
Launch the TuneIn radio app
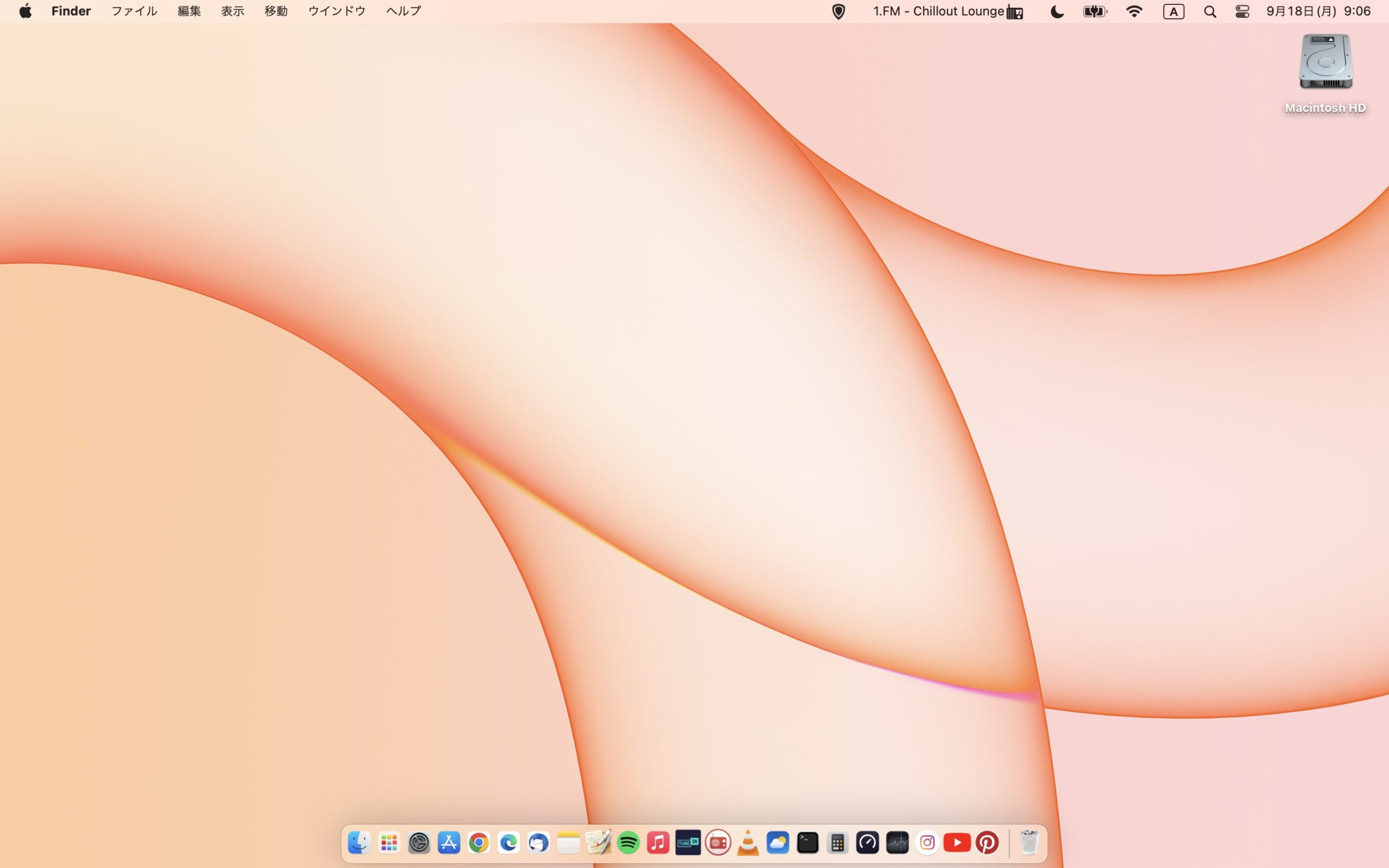688,842
